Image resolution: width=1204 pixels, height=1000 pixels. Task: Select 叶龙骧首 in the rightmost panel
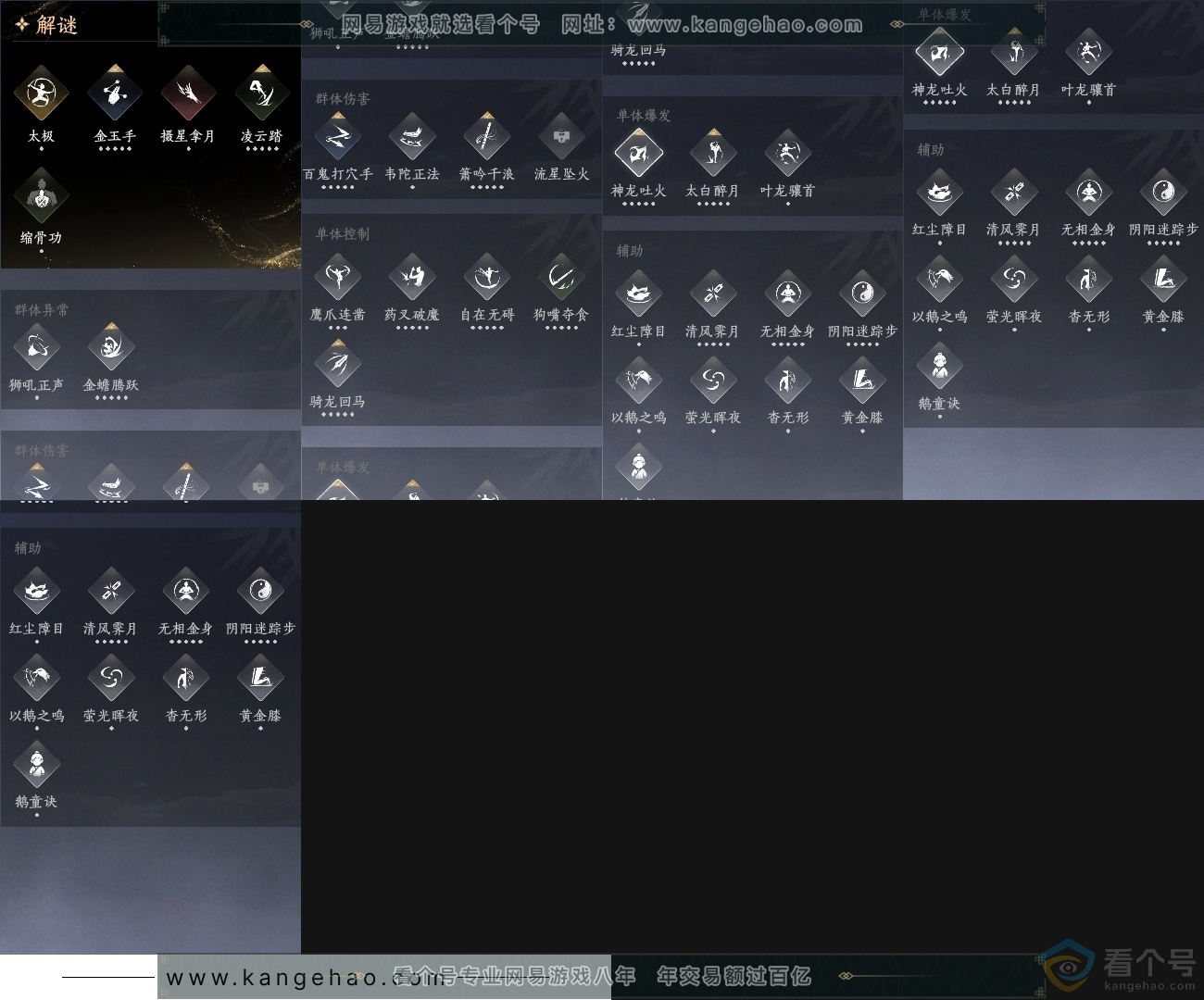click(x=1089, y=53)
